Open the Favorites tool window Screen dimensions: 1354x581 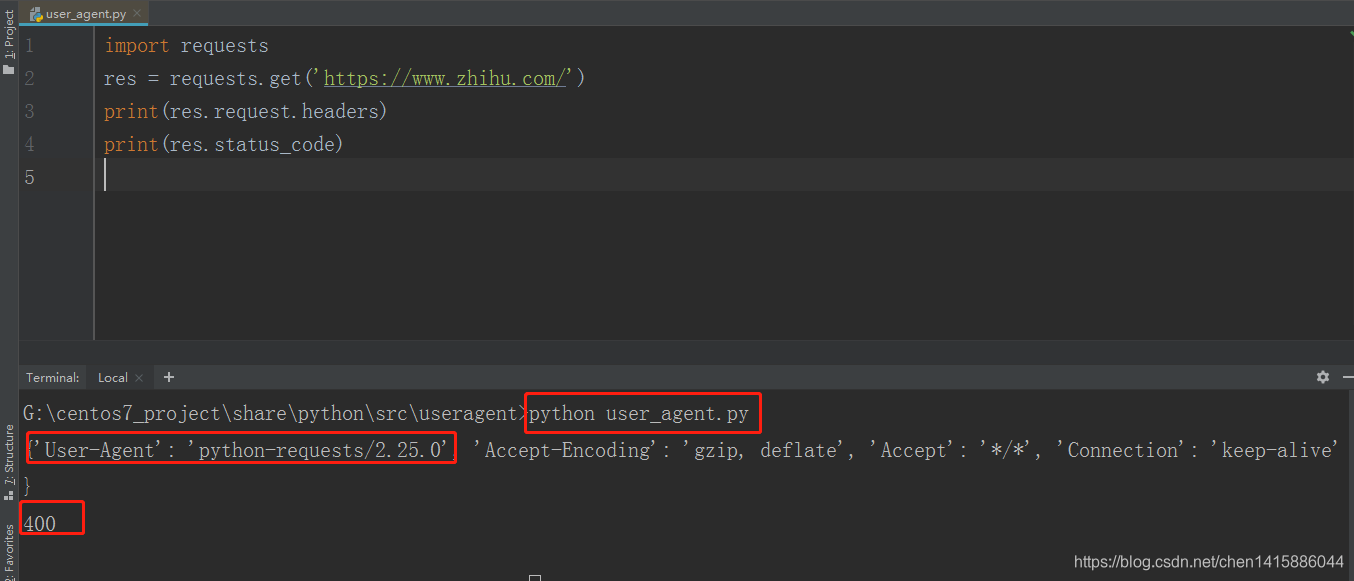[9, 552]
